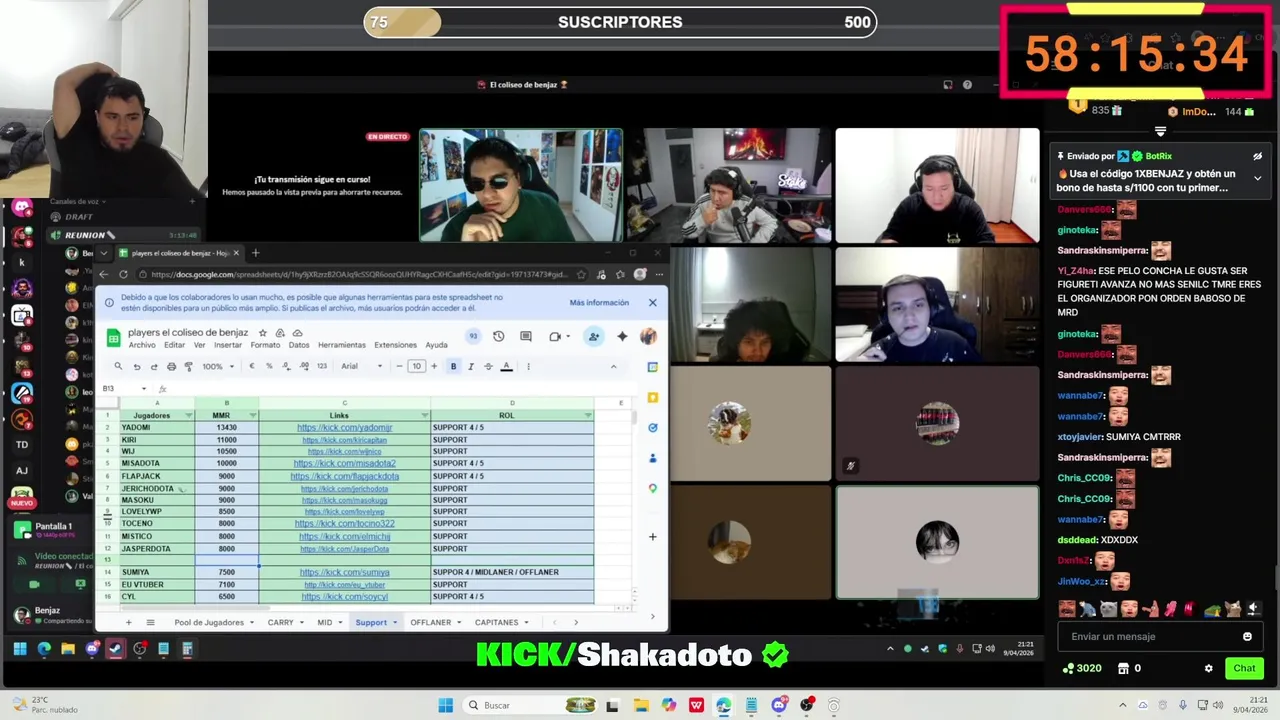The width and height of the screenshot is (1280, 720).
Task: Hide the pinned BotRix message
Action: (x=1257, y=156)
